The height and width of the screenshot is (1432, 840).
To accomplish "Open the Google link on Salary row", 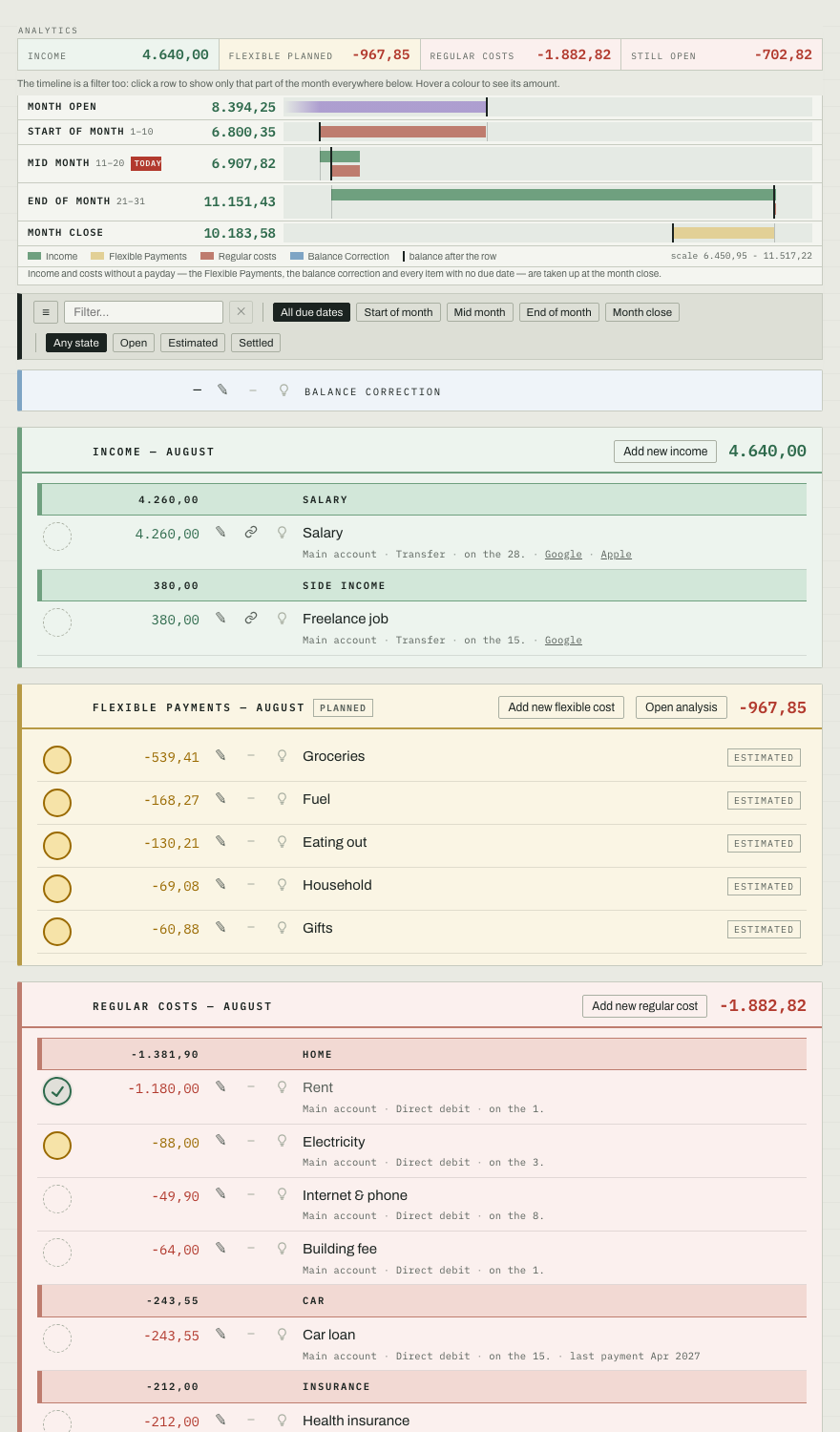I will click(x=563, y=555).
